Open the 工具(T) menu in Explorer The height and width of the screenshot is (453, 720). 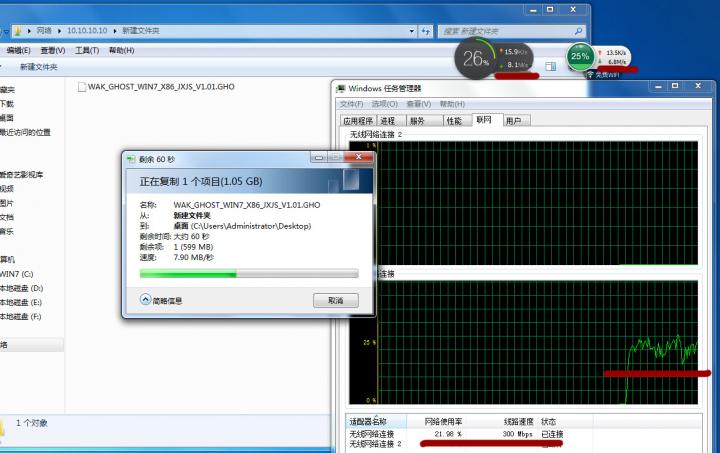tap(87, 50)
